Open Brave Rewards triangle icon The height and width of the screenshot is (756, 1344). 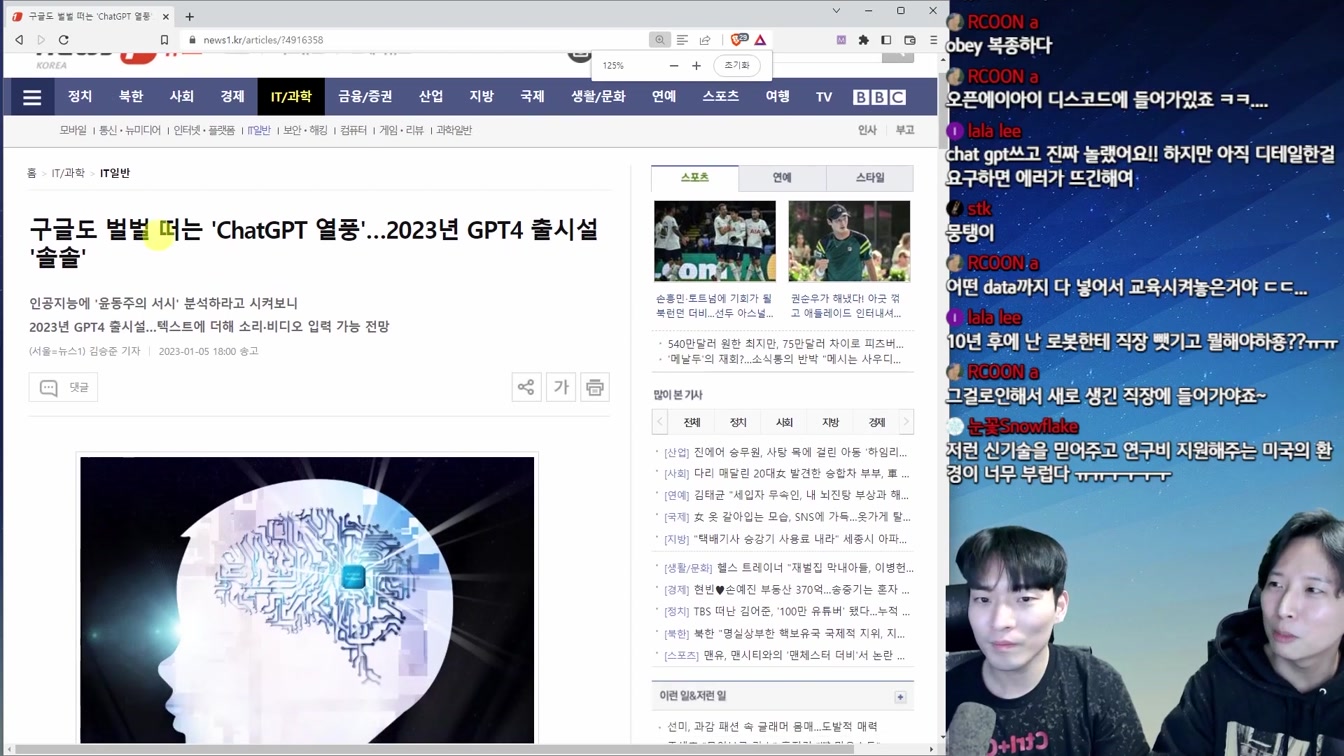(x=760, y=40)
